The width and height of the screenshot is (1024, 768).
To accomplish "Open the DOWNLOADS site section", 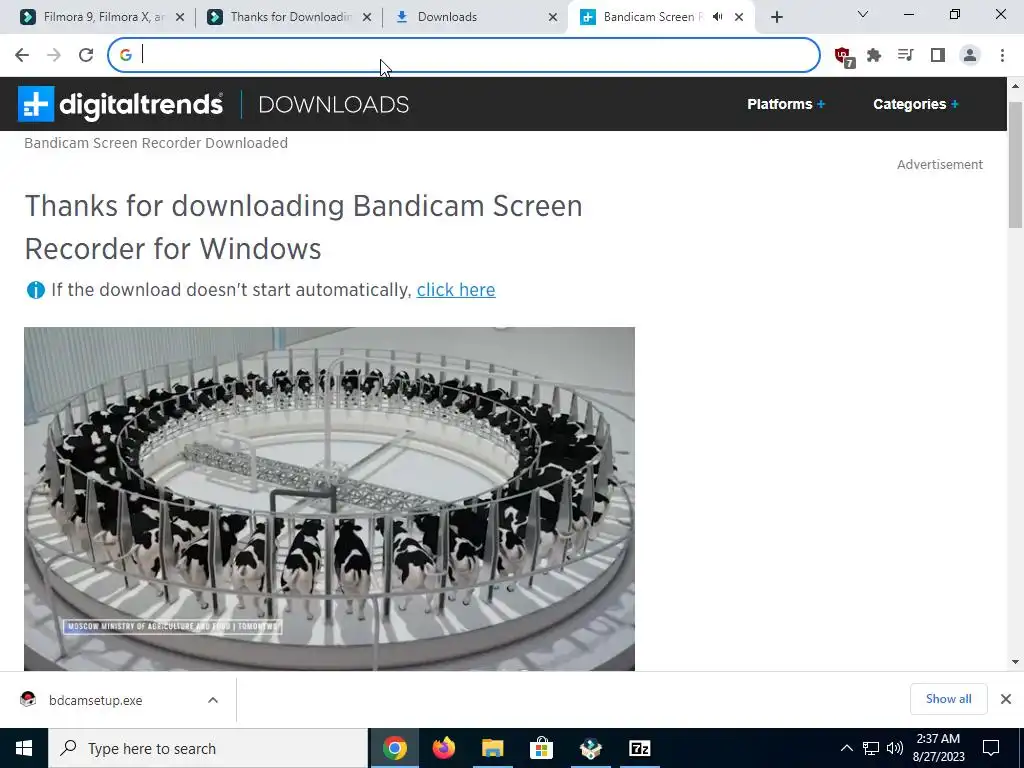I will (334, 104).
